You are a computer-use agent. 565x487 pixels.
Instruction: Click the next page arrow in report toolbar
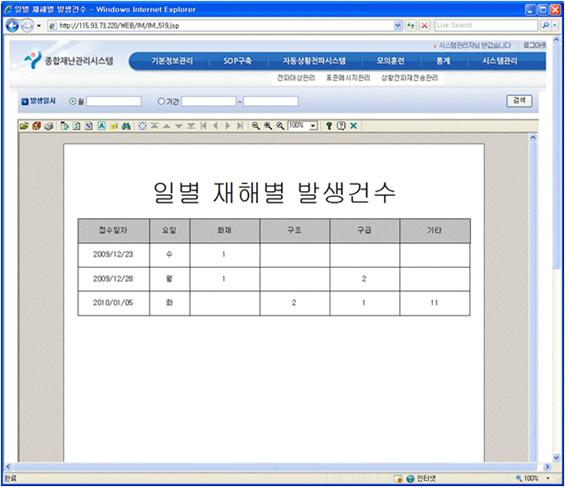[x=228, y=126]
